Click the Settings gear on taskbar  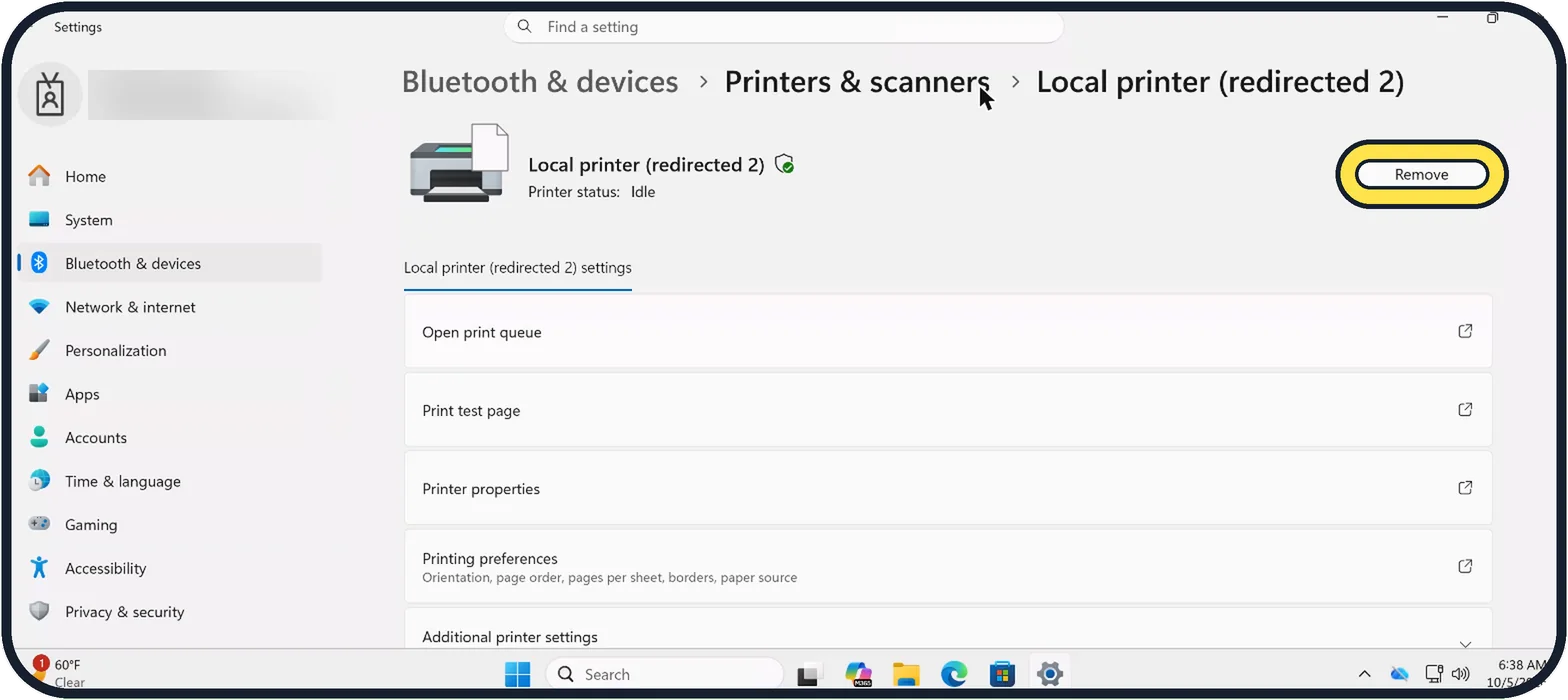pyautogui.click(x=1049, y=674)
